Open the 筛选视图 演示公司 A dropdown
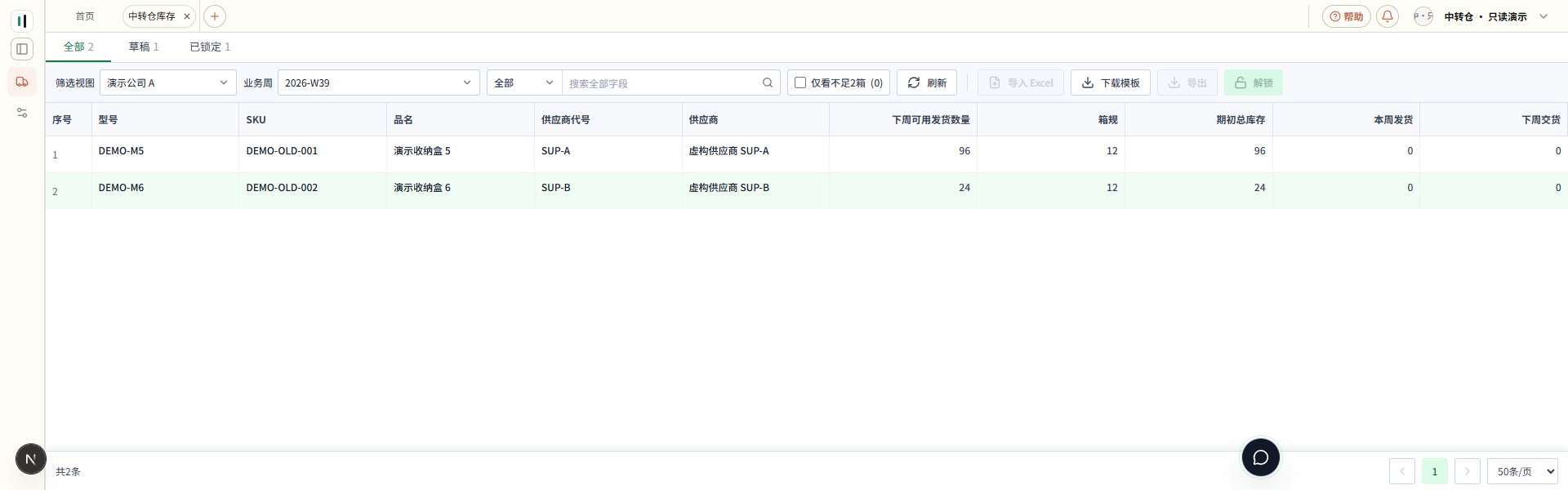Viewport: 1568px width, 490px height. click(x=168, y=82)
